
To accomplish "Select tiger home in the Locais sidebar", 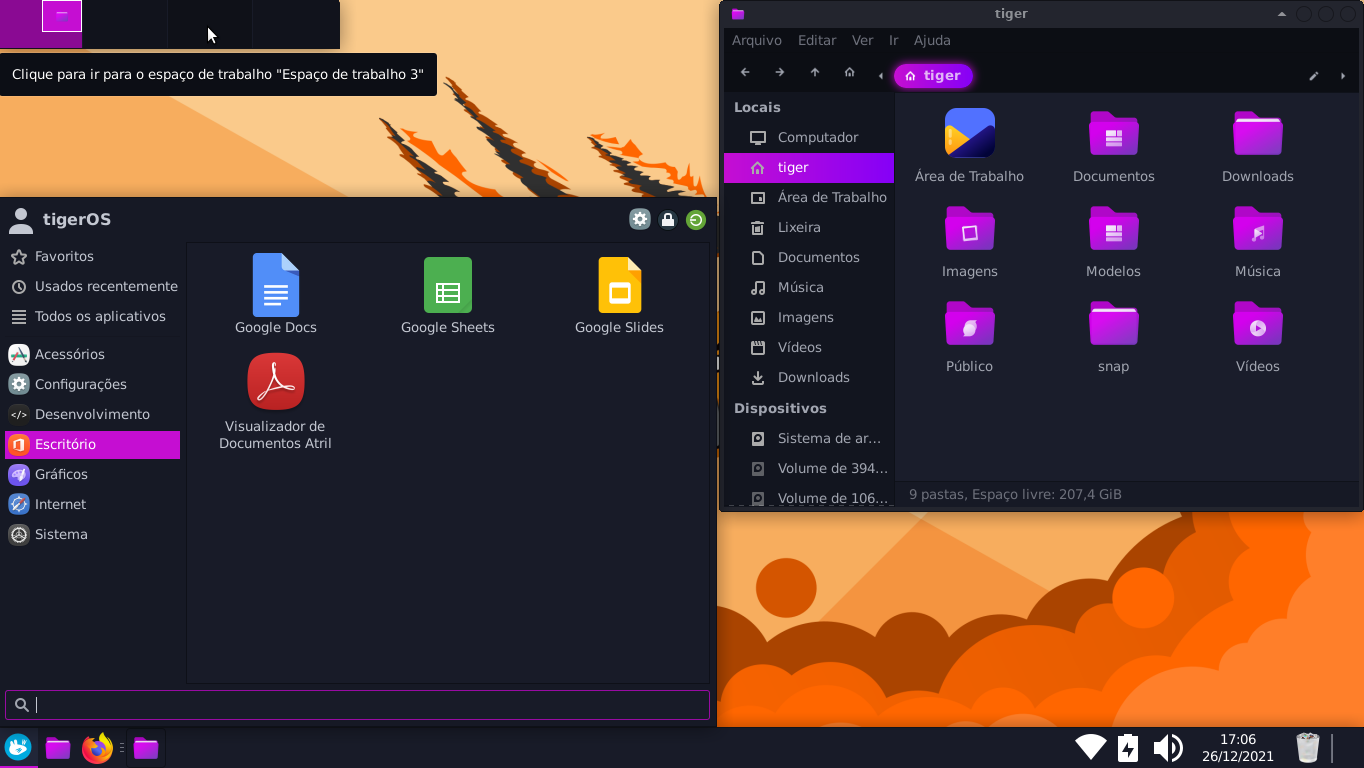I will pyautogui.click(x=809, y=167).
